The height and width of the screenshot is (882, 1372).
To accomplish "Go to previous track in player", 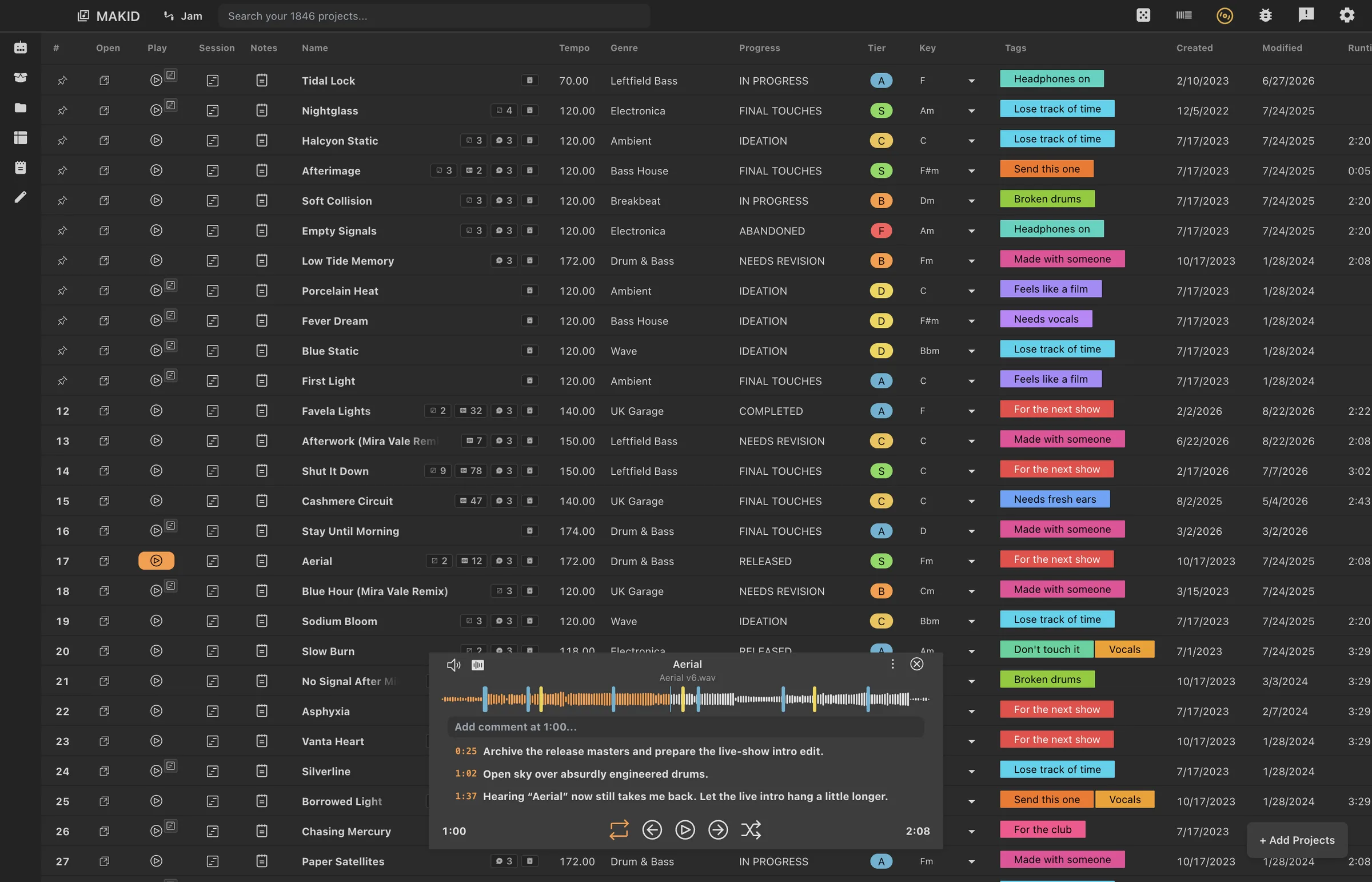I will pos(652,830).
